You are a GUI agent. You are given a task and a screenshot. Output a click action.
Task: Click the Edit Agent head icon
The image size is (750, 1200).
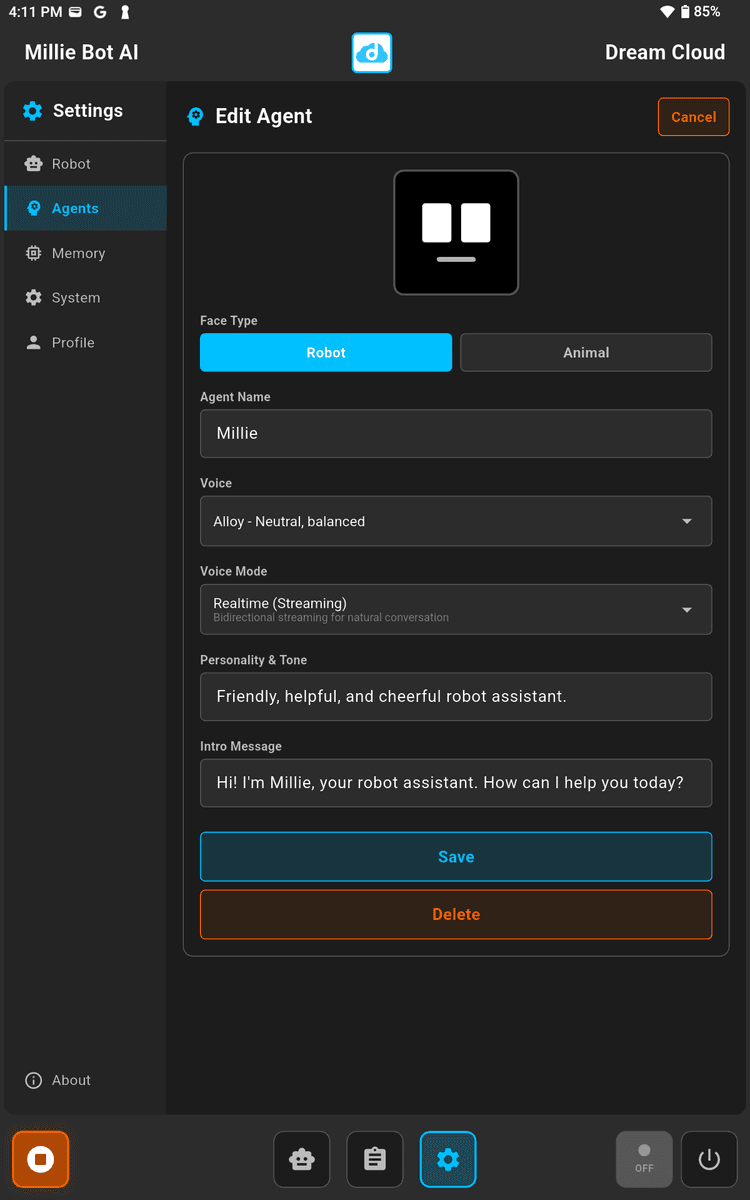(x=195, y=117)
